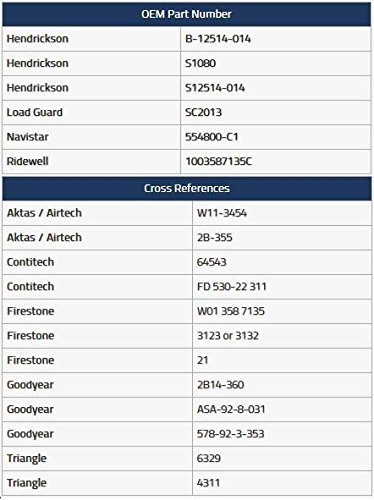Select Contitech reference 64543
374x500 pixels.
(x=211, y=262)
